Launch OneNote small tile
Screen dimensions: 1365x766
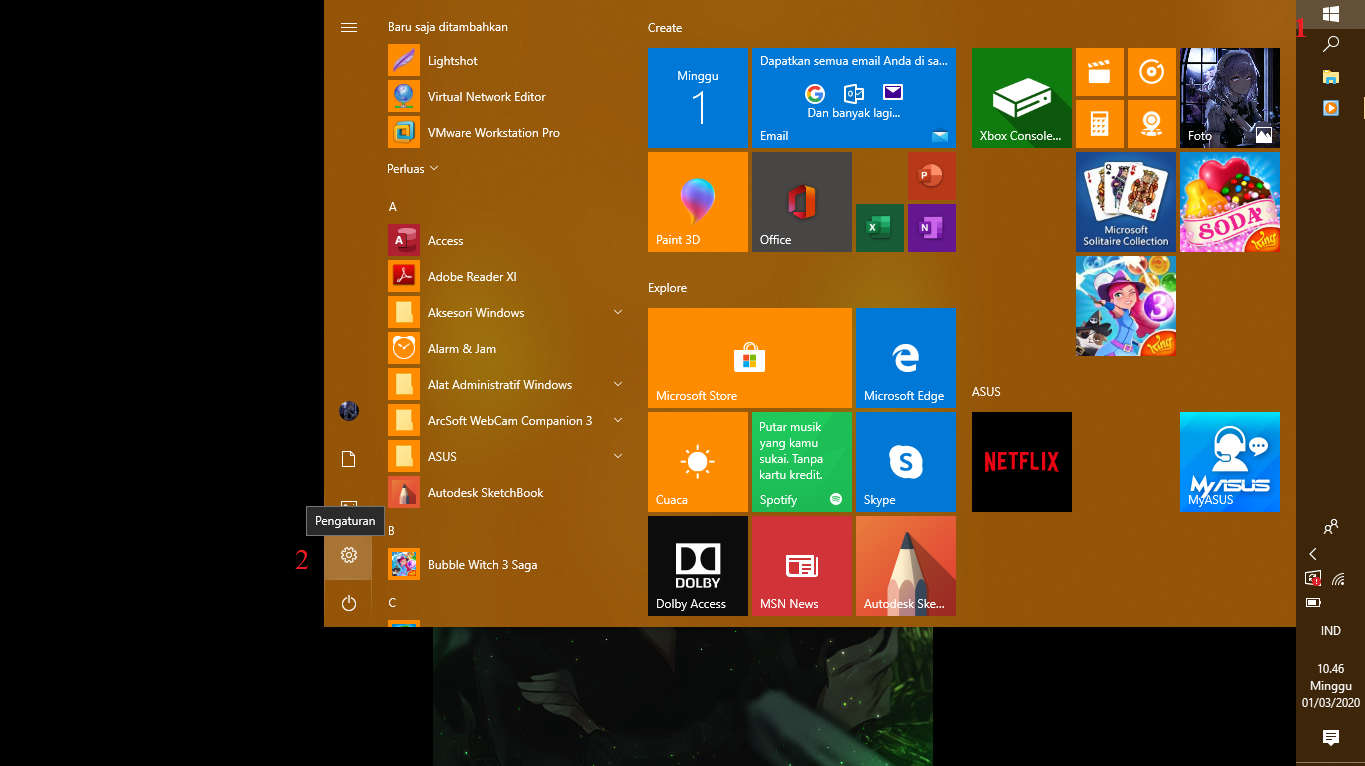[932, 228]
